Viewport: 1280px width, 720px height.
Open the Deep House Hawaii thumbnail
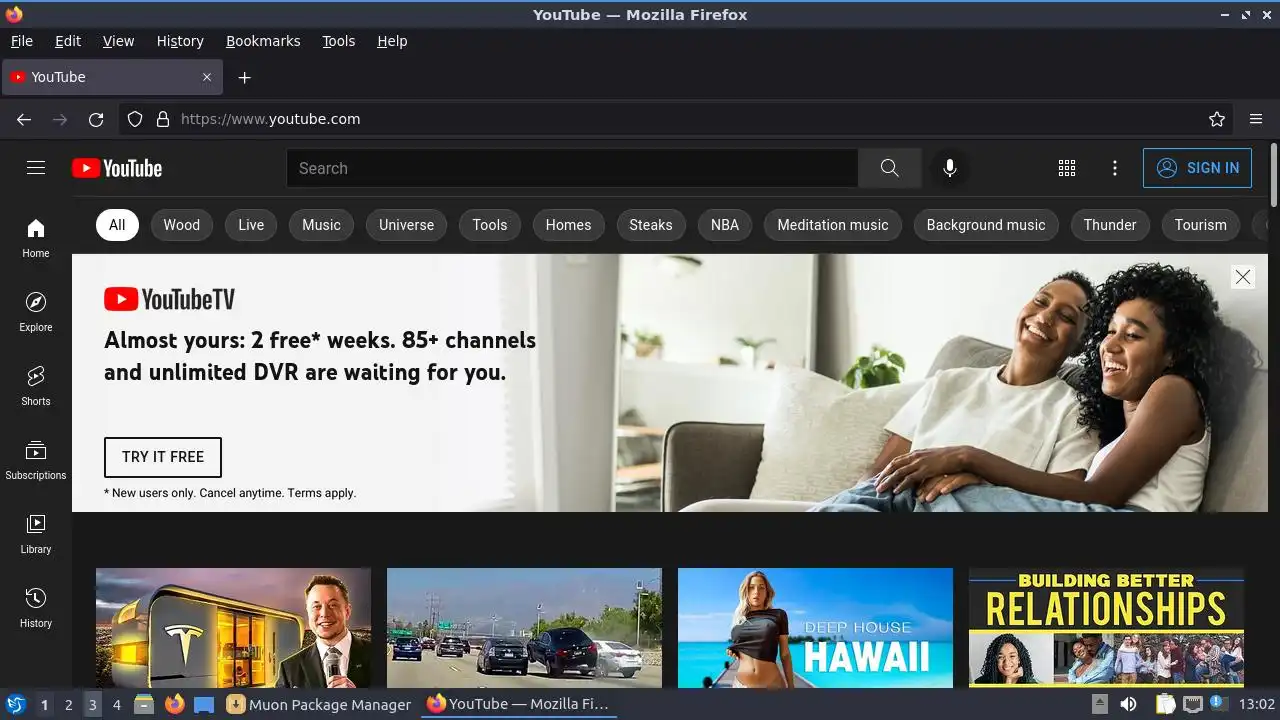[x=815, y=628]
